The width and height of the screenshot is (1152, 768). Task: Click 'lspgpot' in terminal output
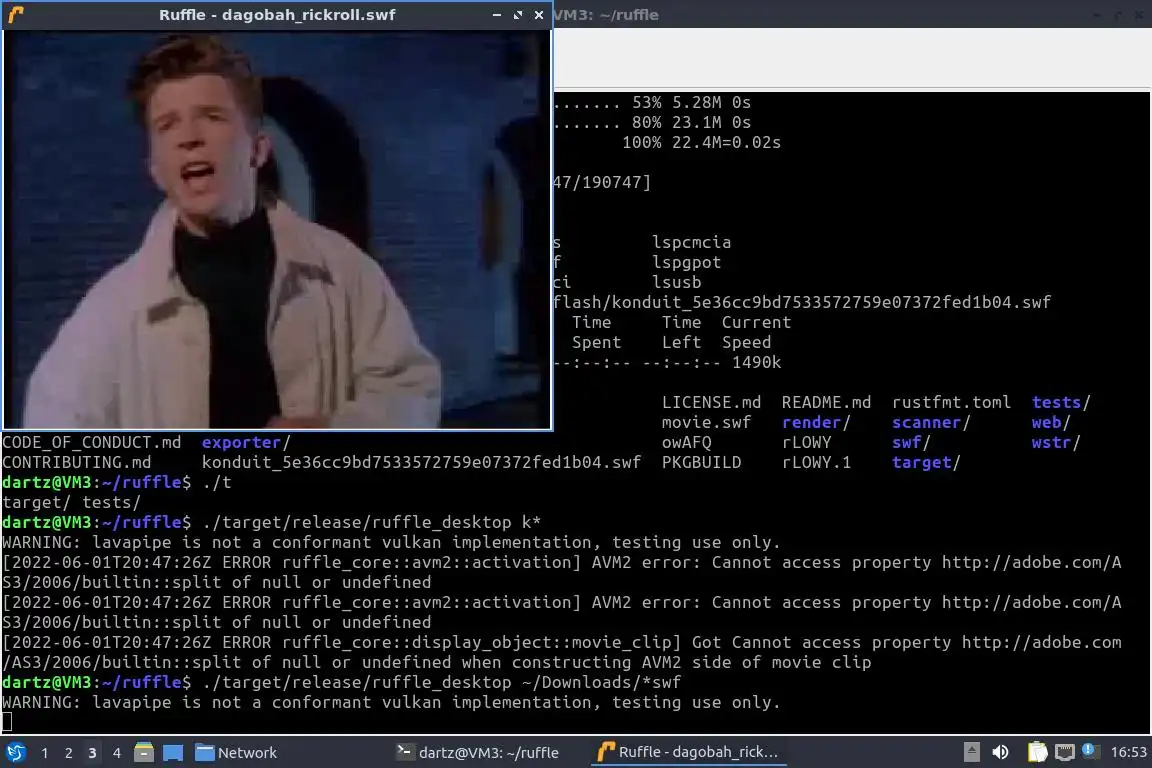pos(686,262)
